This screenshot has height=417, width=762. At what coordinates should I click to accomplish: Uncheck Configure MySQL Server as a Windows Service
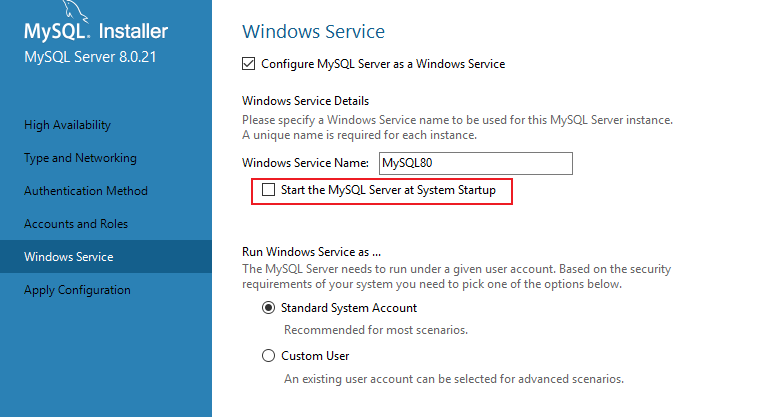pyautogui.click(x=248, y=64)
